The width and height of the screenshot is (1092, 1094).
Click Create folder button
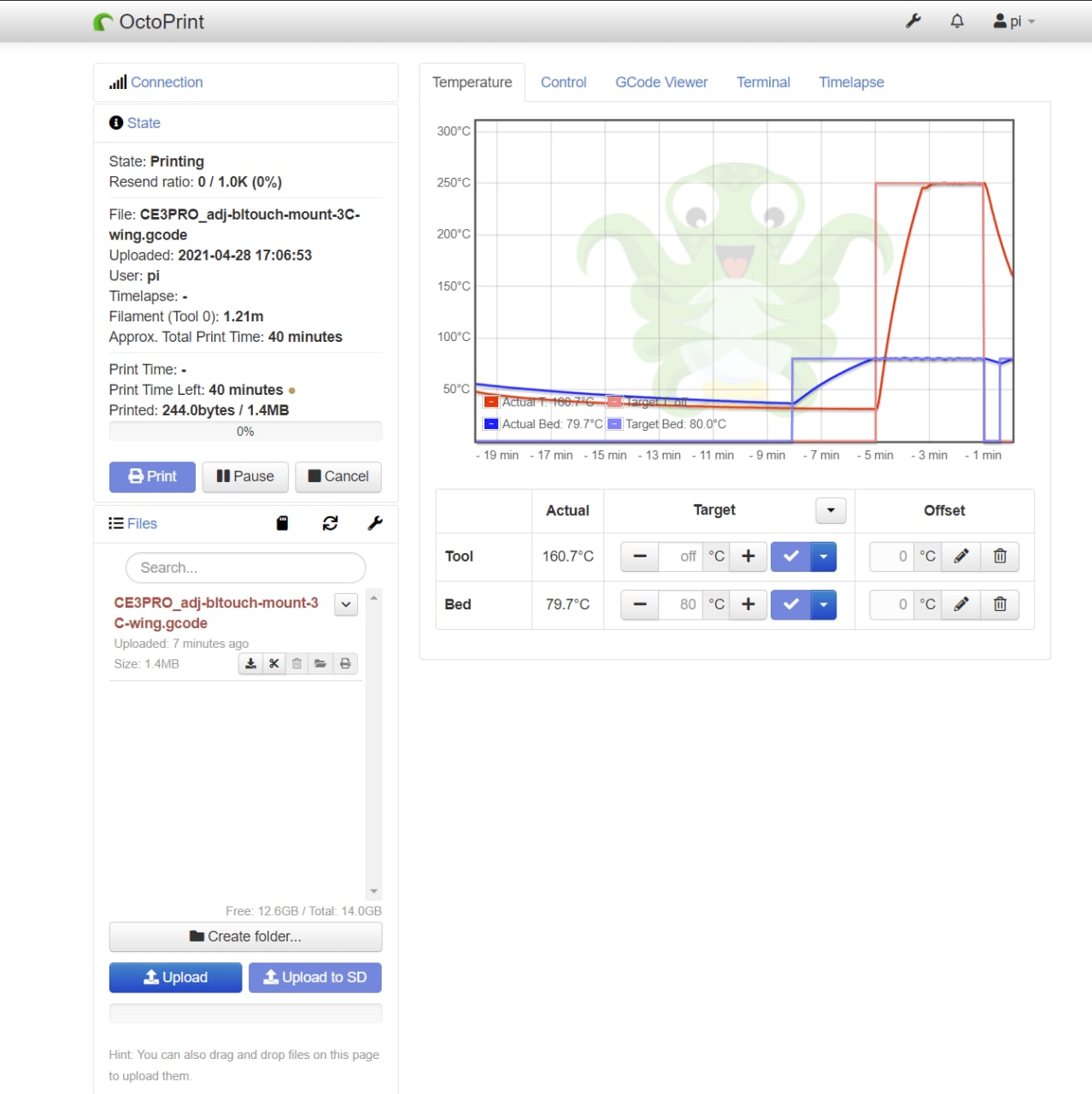(245, 937)
